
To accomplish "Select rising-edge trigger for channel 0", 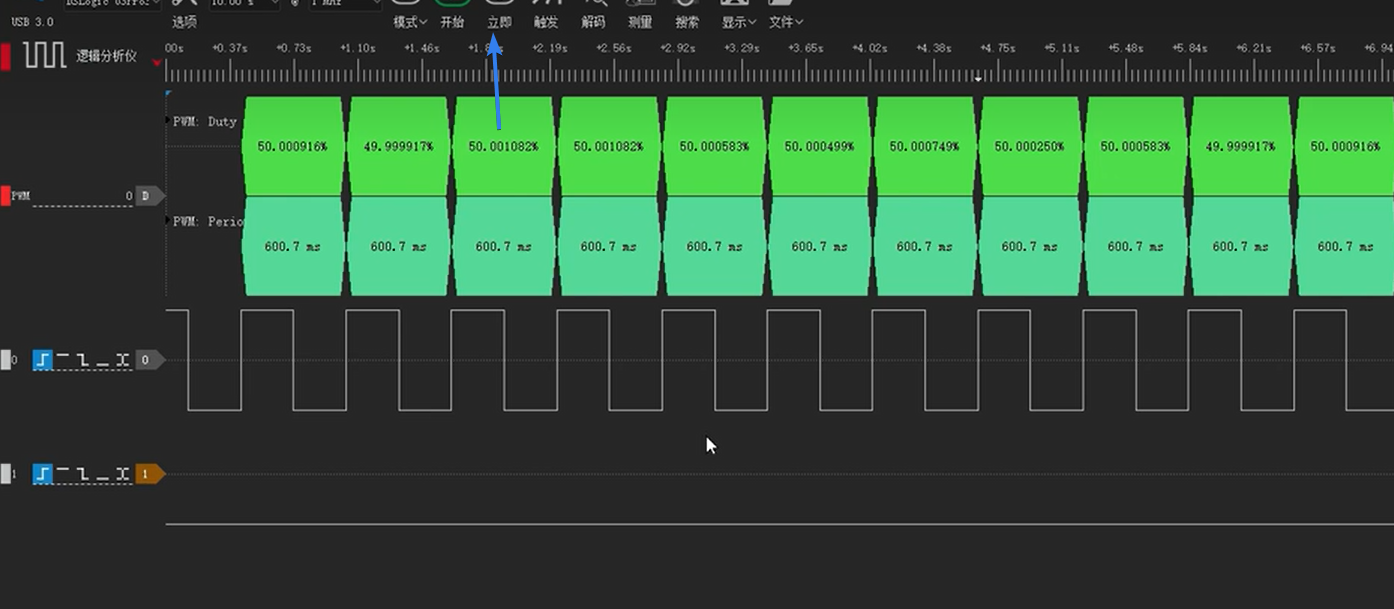I will 43,360.
